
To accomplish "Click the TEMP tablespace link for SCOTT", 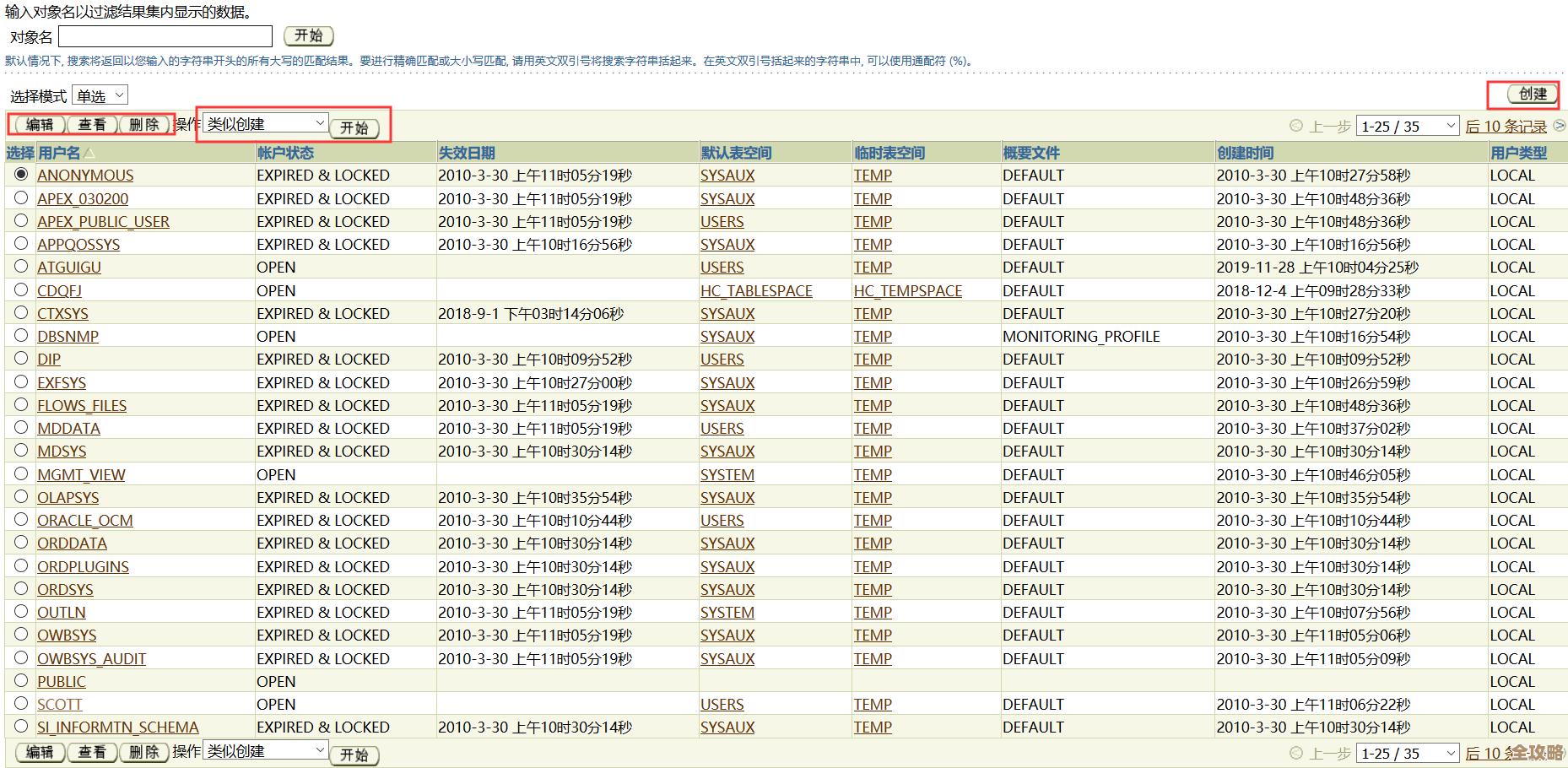I will (x=872, y=703).
